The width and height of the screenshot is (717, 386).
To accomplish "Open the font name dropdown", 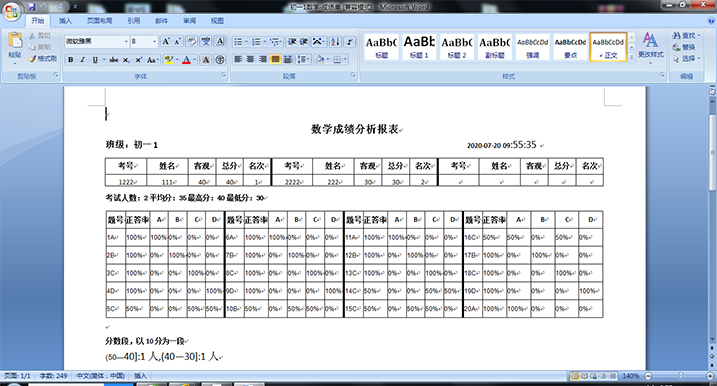I will (126, 42).
